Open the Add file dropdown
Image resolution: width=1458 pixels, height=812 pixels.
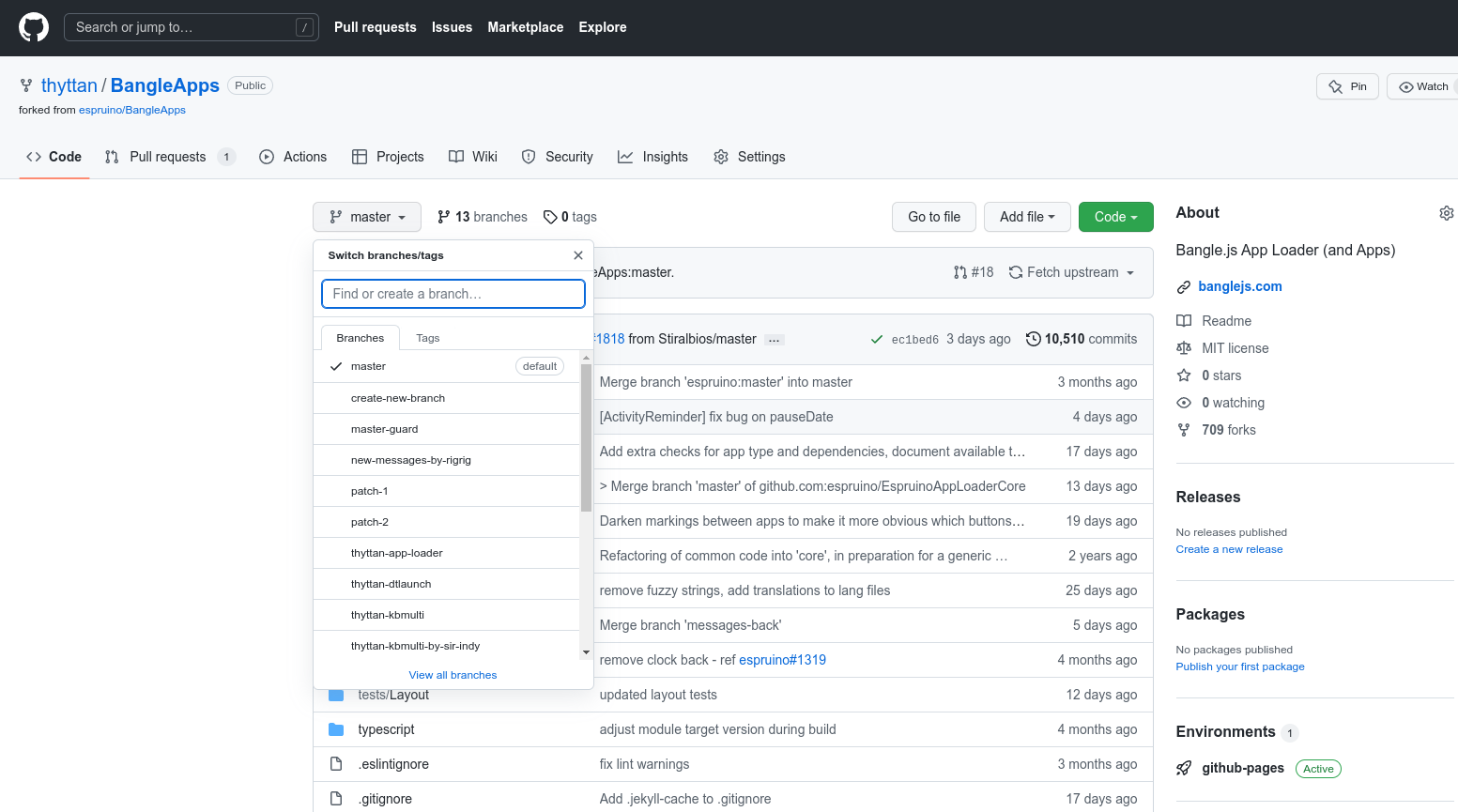pos(1027,217)
